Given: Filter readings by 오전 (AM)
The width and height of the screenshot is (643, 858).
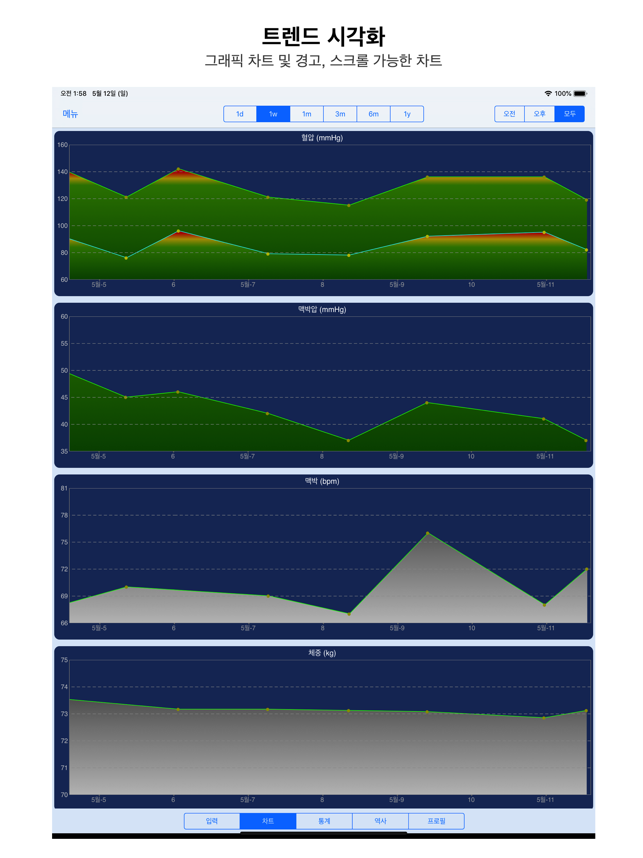Looking at the screenshot, I should [x=509, y=114].
